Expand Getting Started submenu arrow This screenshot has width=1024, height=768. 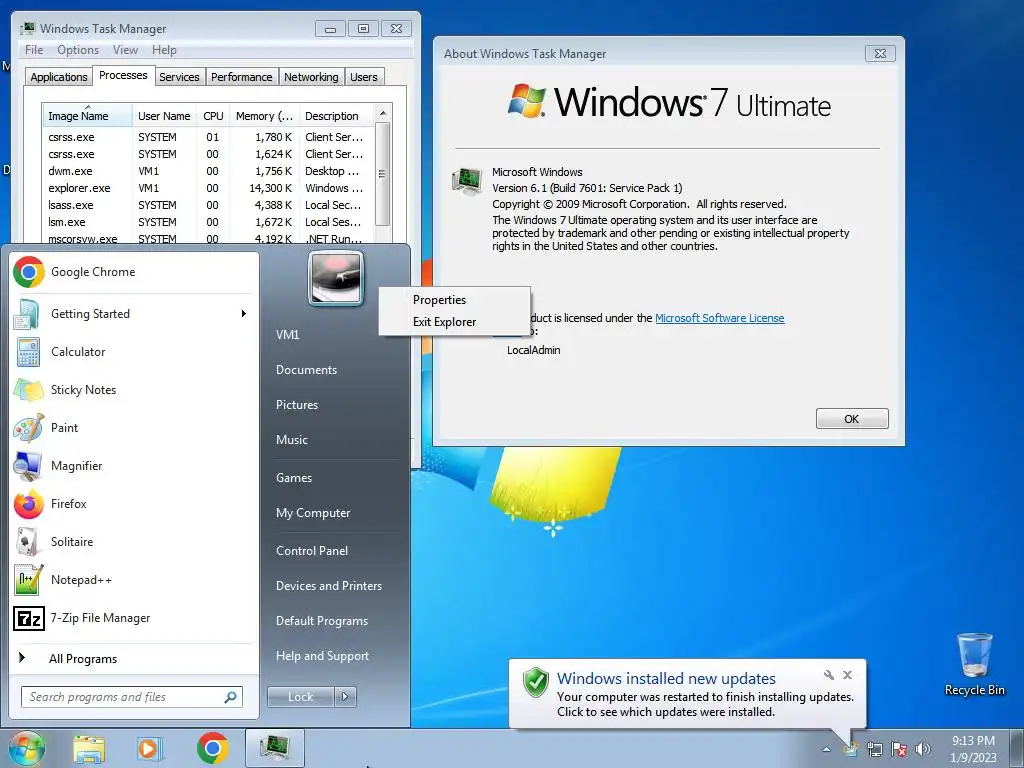(x=244, y=314)
